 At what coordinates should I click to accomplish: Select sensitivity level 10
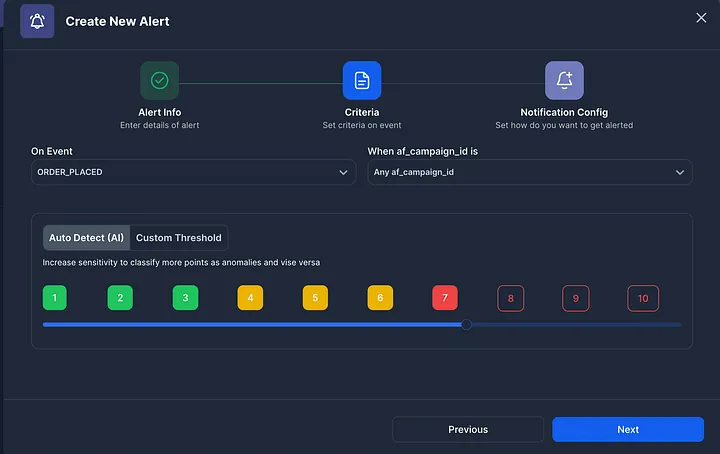pyautogui.click(x=643, y=298)
